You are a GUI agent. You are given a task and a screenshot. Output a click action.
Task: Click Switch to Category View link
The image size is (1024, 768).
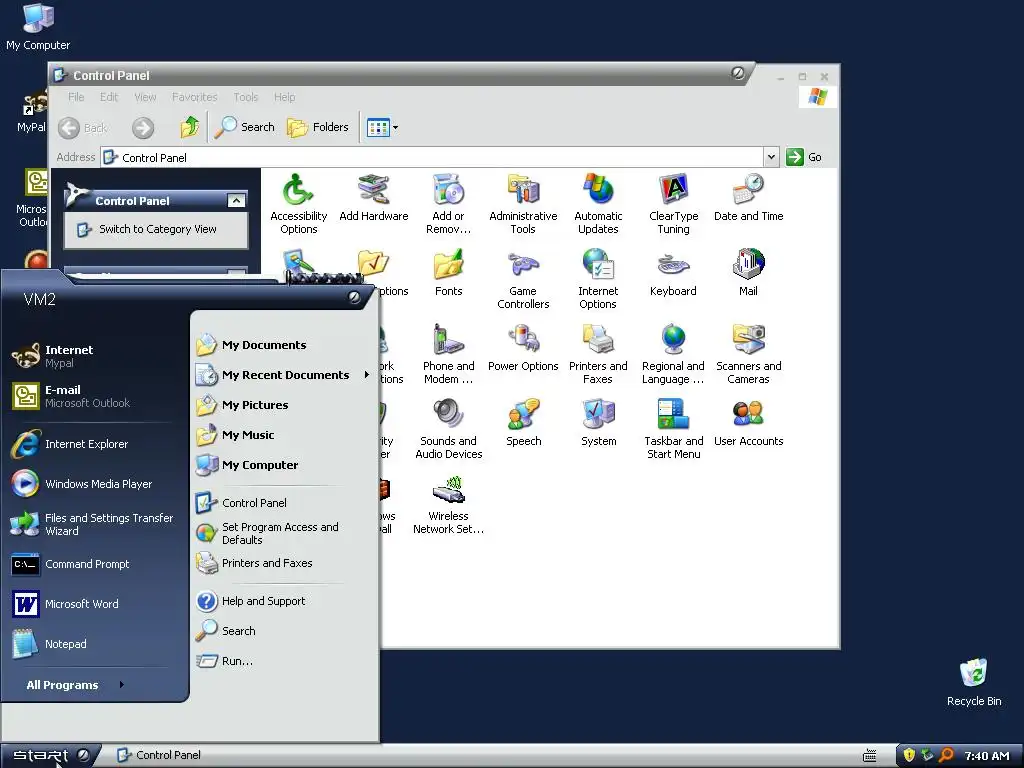[157, 229]
